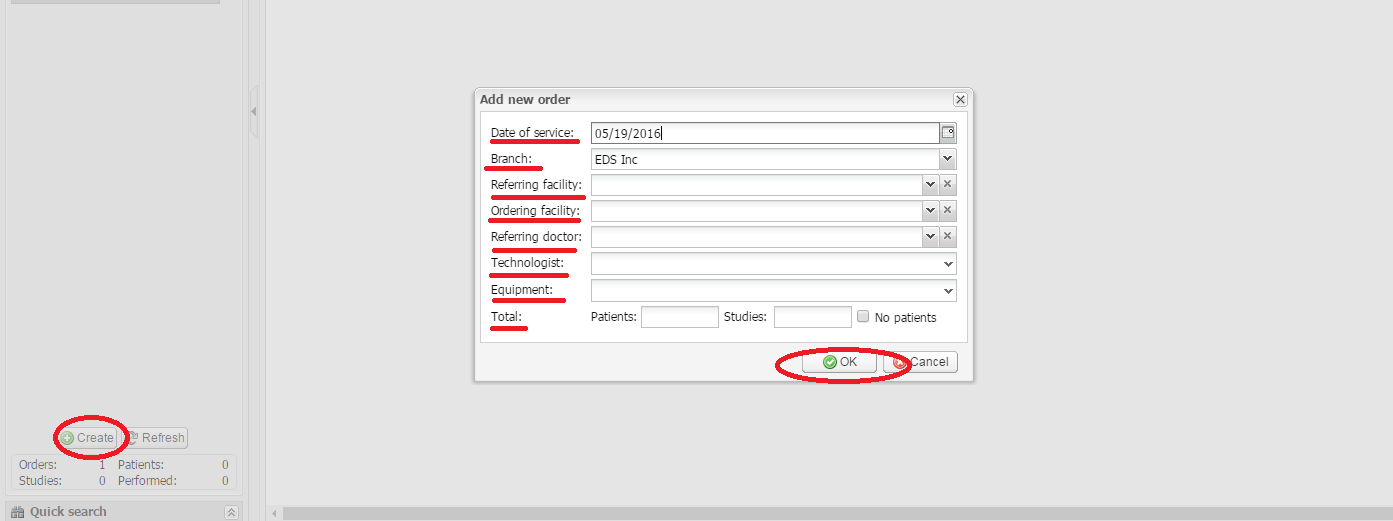
Task: Open the Date of service calendar picker
Action: 948,132
